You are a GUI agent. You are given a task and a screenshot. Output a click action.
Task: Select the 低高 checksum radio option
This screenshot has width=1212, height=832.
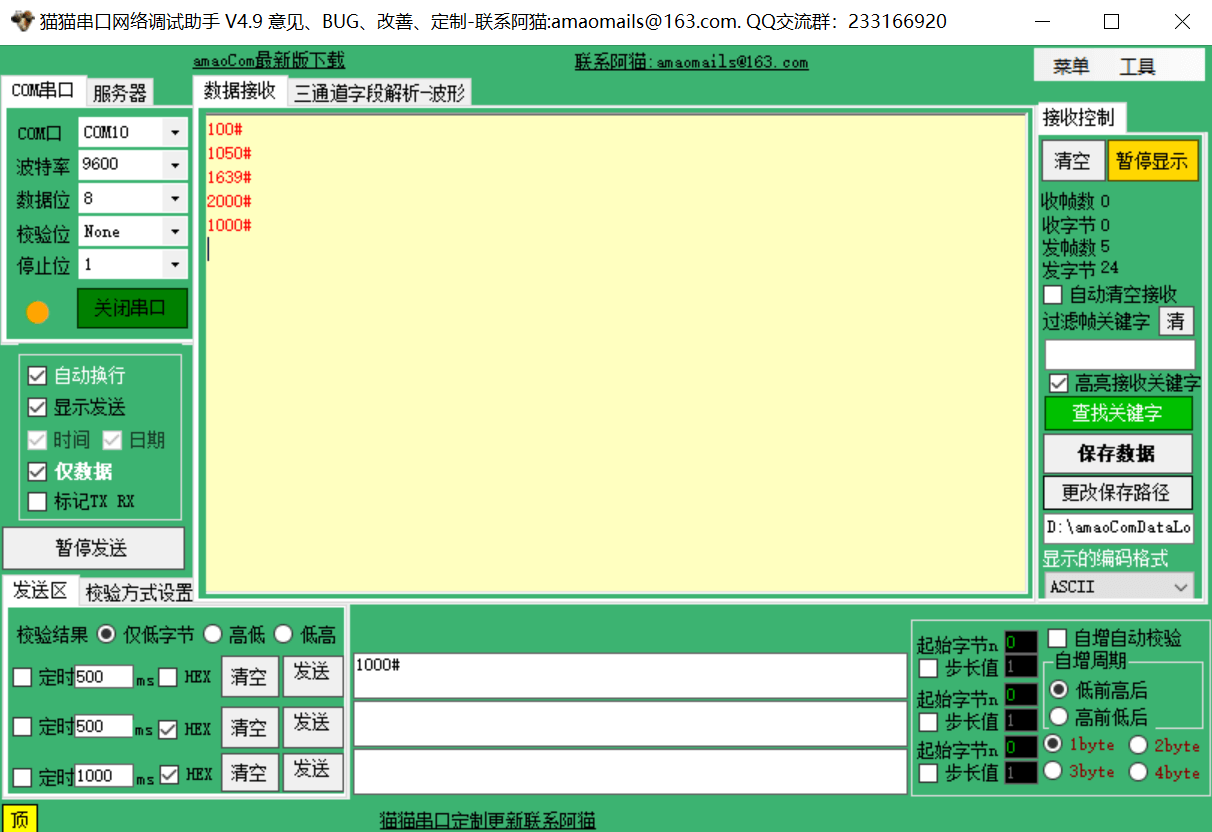point(283,634)
